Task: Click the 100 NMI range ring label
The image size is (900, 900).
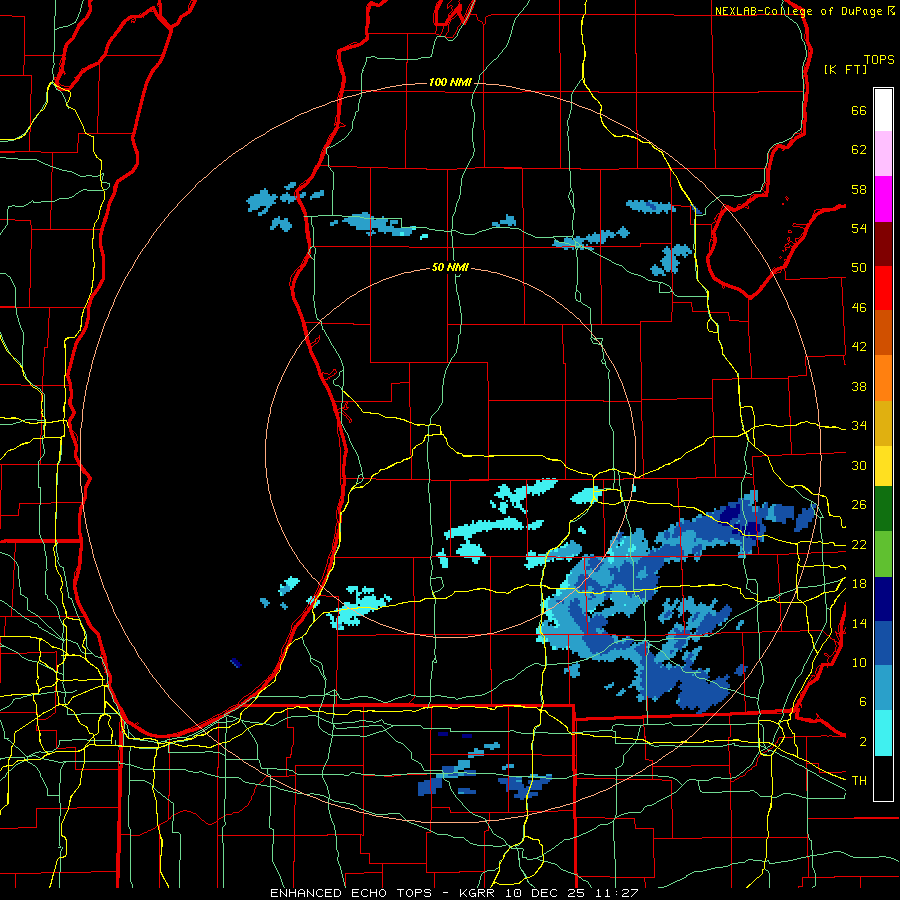Action: [x=450, y=82]
